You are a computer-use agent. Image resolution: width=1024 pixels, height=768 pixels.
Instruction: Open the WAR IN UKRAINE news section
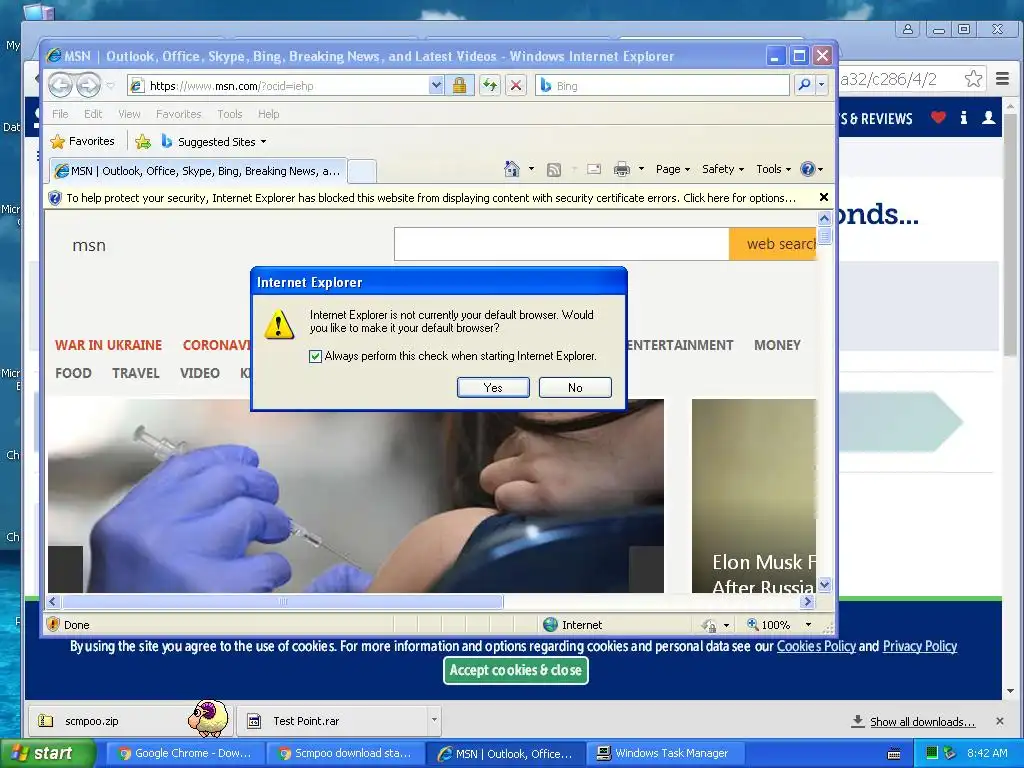[108, 345]
